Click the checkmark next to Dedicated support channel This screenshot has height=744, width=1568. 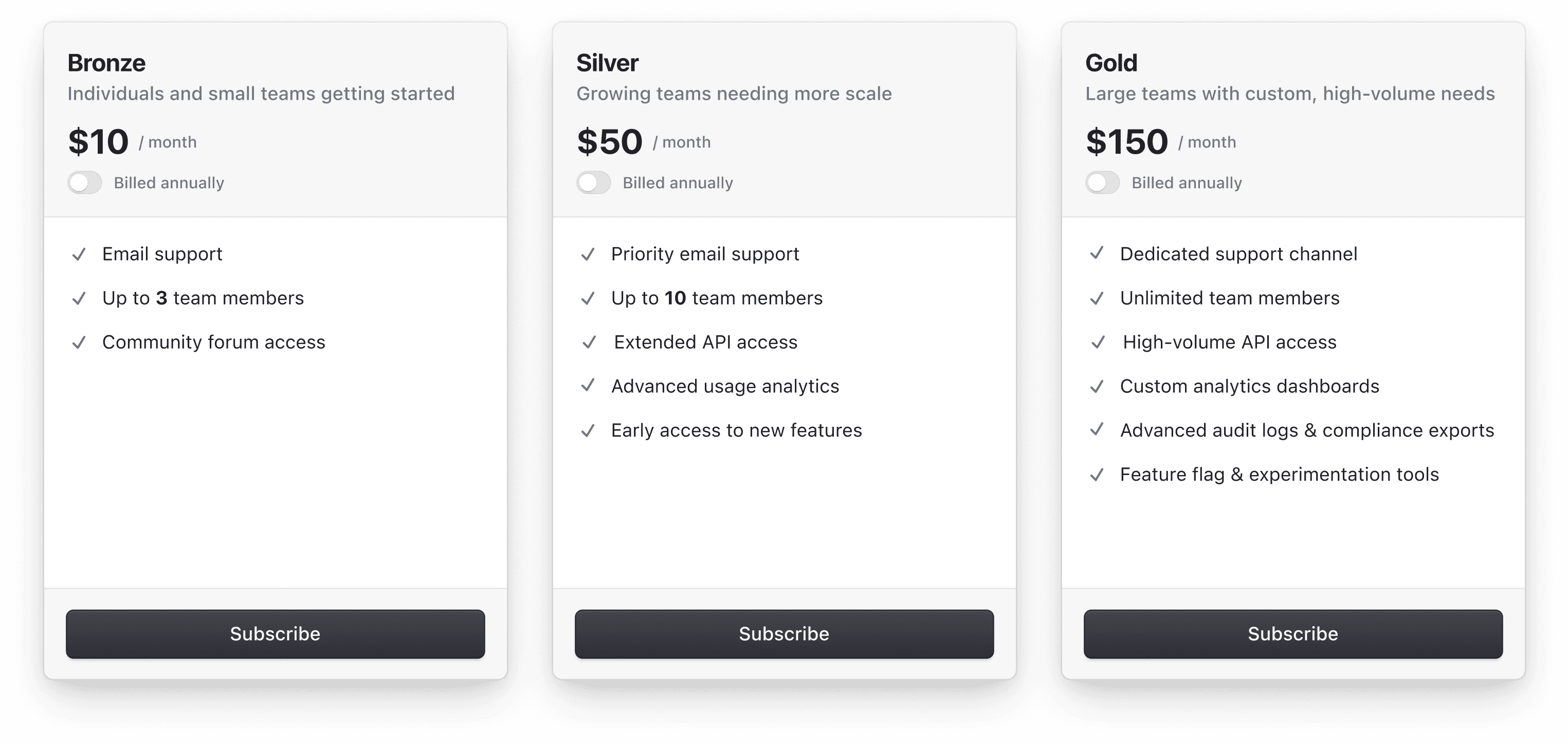click(x=1098, y=255)
